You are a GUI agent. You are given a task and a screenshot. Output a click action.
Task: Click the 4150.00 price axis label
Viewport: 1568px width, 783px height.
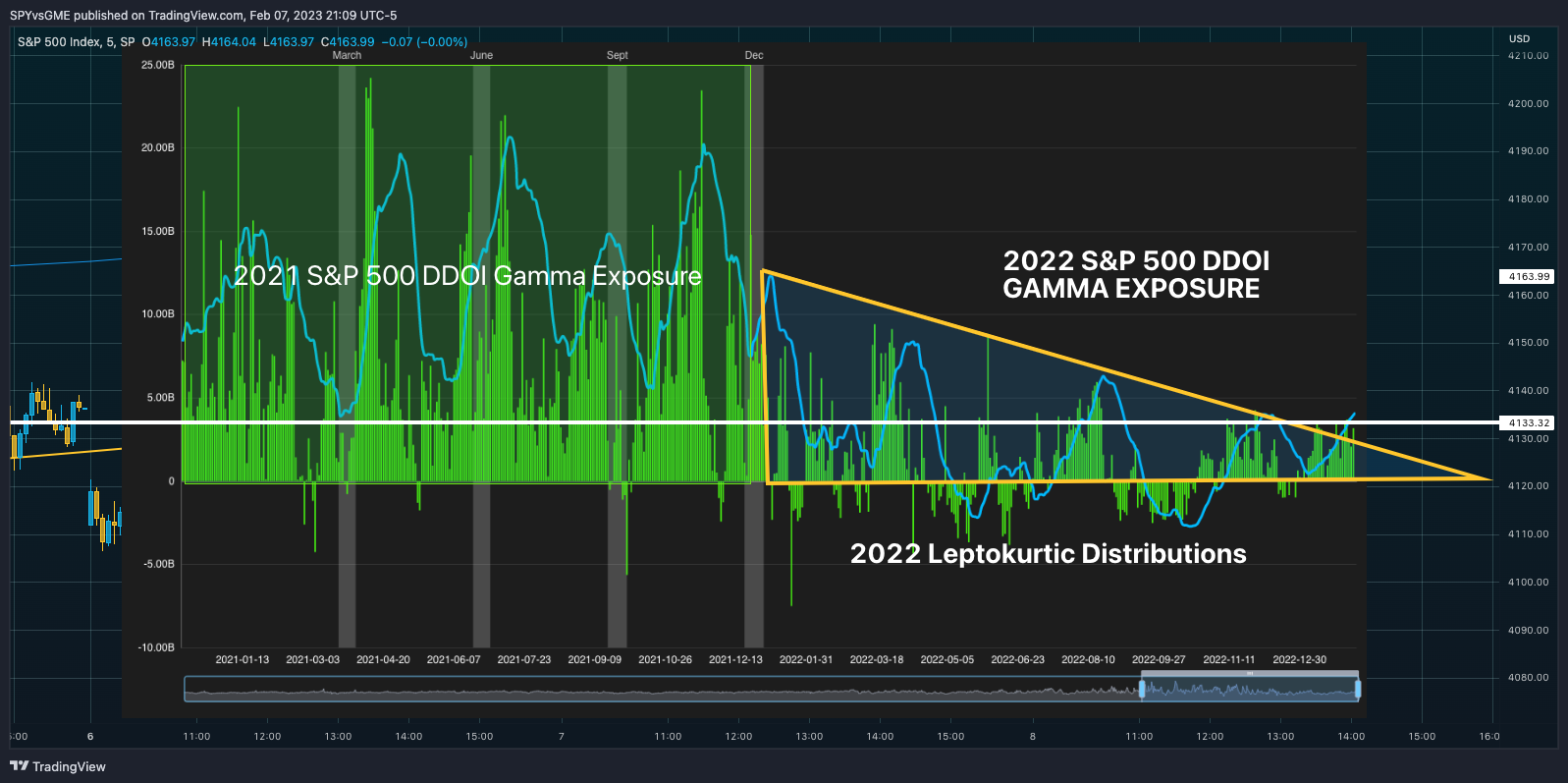pyautogui.click(x=1529, y=343)
